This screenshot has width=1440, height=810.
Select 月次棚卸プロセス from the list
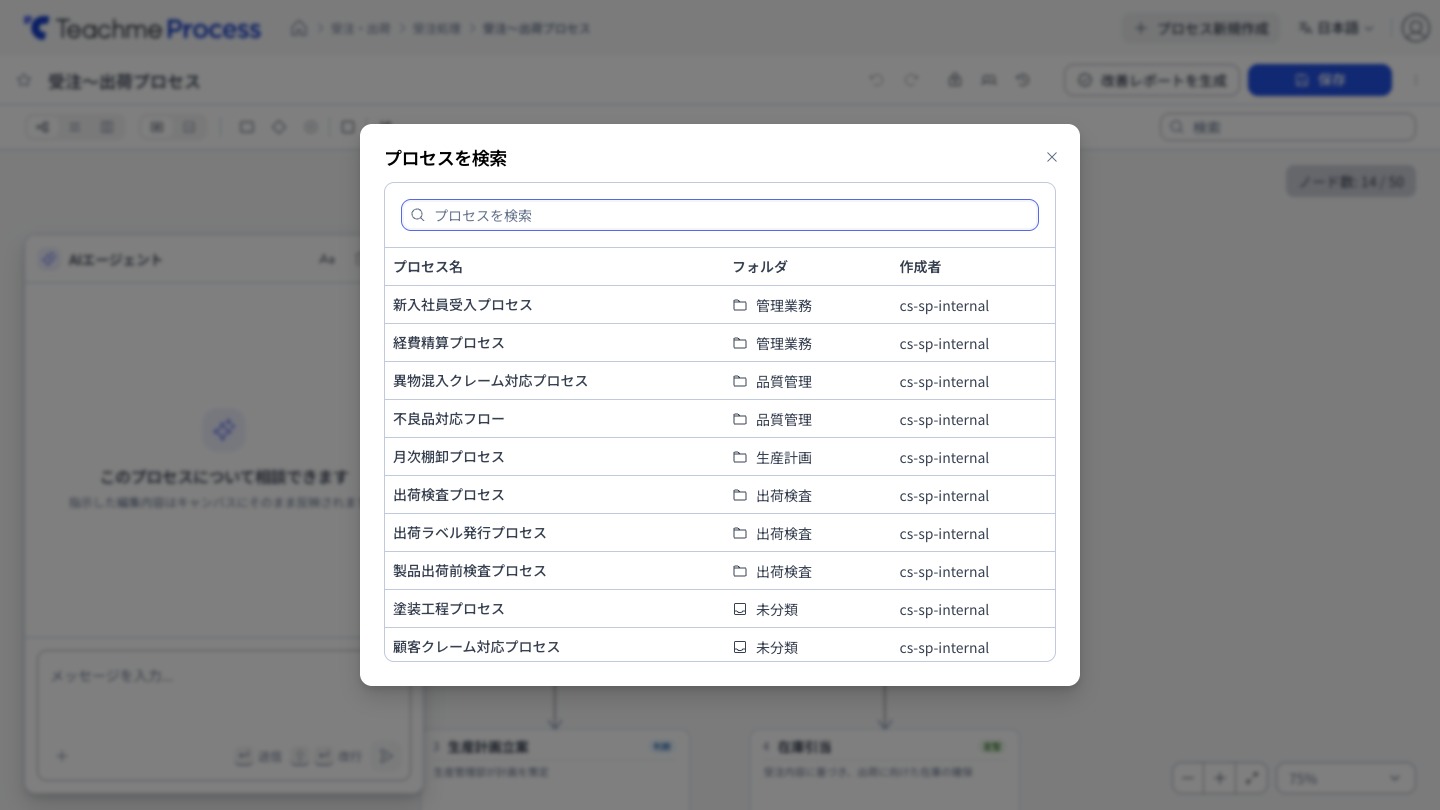720,457
